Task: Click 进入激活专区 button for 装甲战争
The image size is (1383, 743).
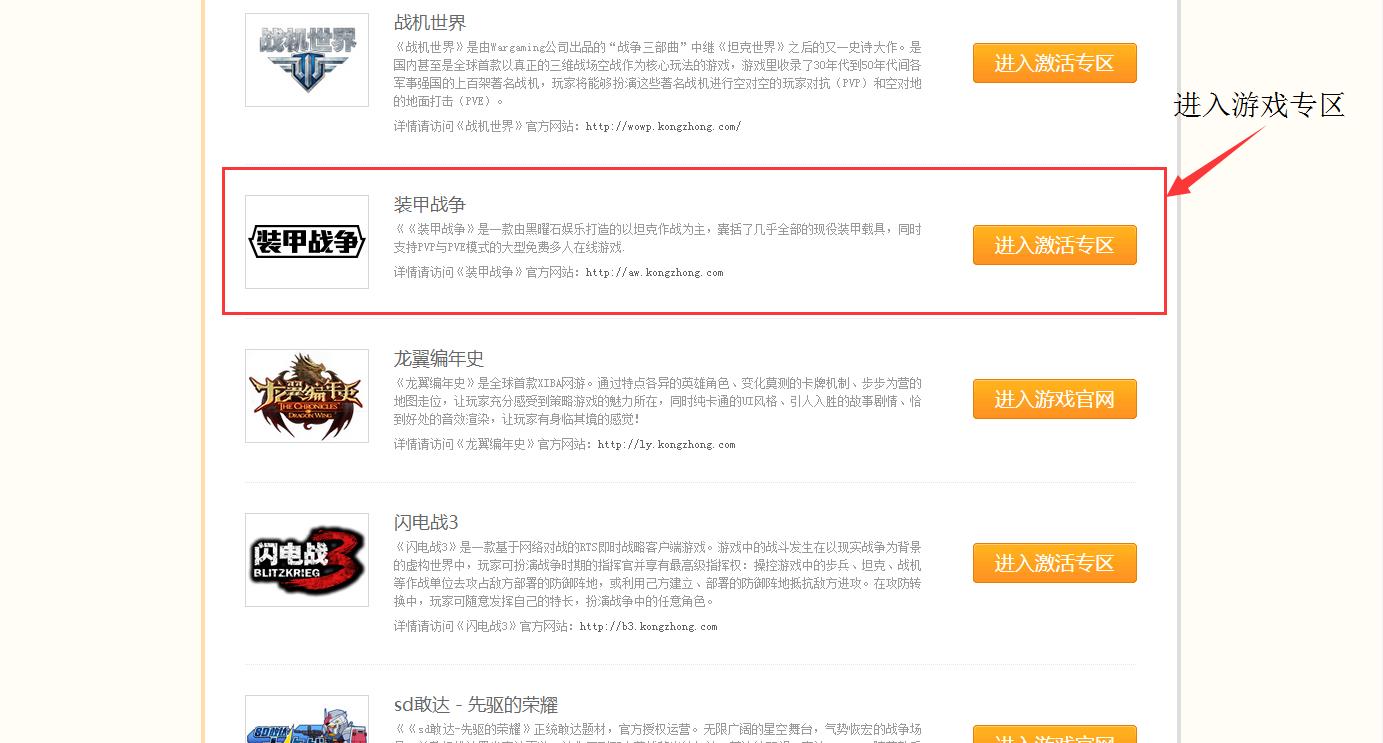Action: point(1055,245)
